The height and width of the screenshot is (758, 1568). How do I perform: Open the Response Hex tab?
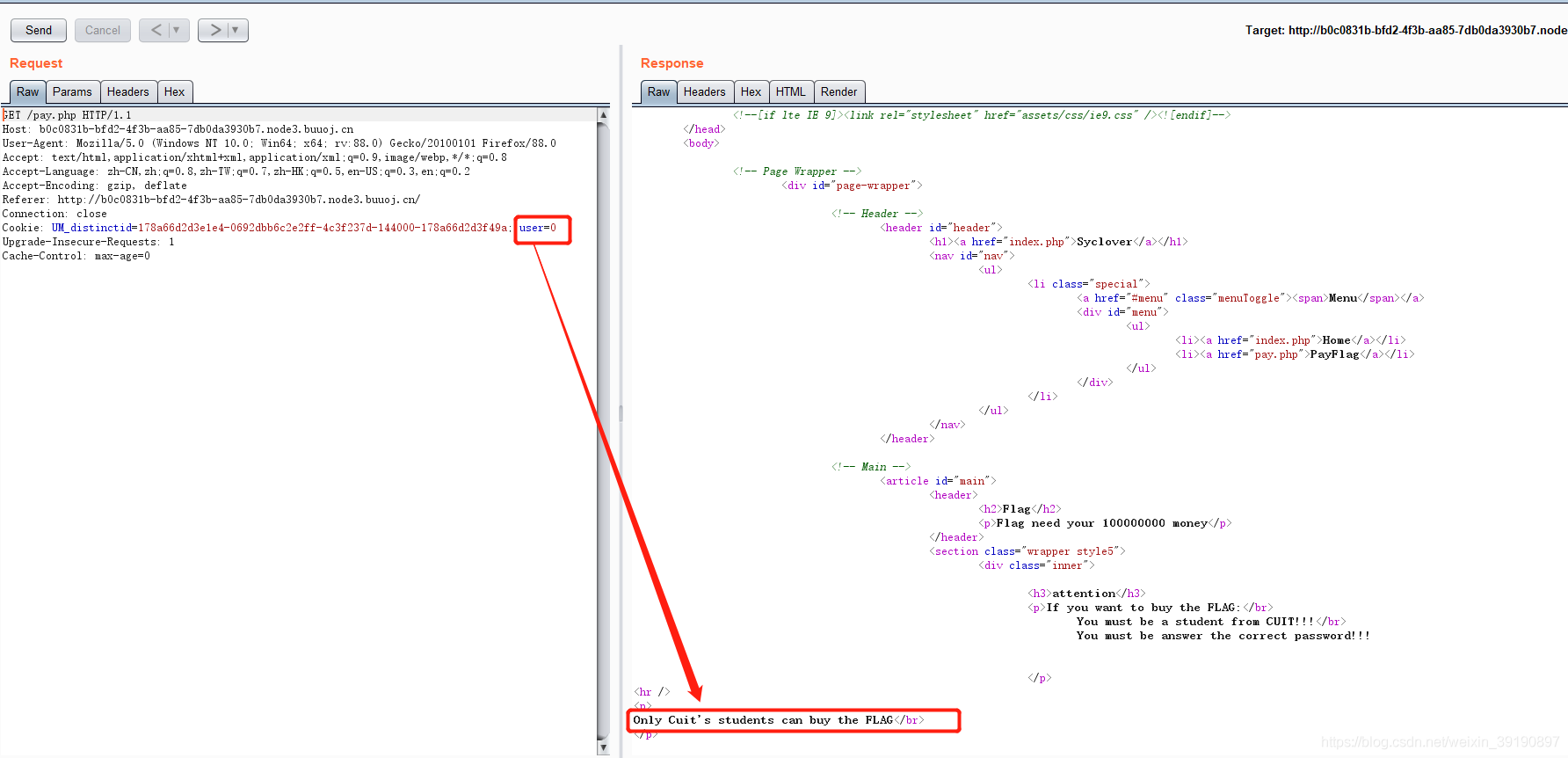pos(751,91)
